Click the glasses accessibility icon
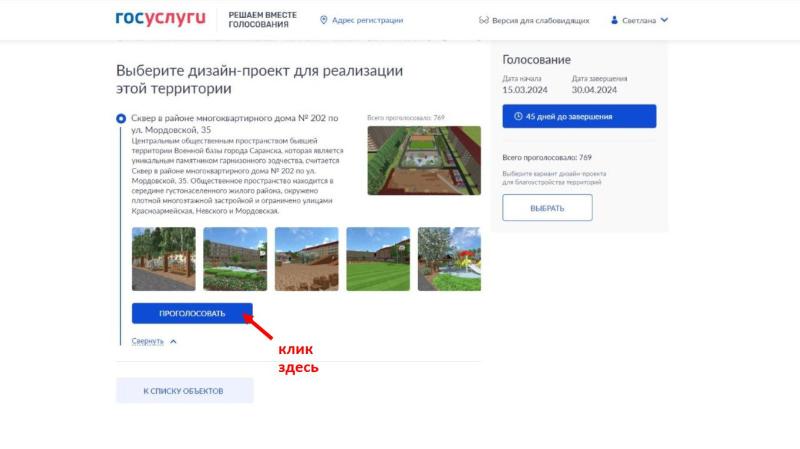The width and height of the screenshot is (800, 449). (484, 20)
